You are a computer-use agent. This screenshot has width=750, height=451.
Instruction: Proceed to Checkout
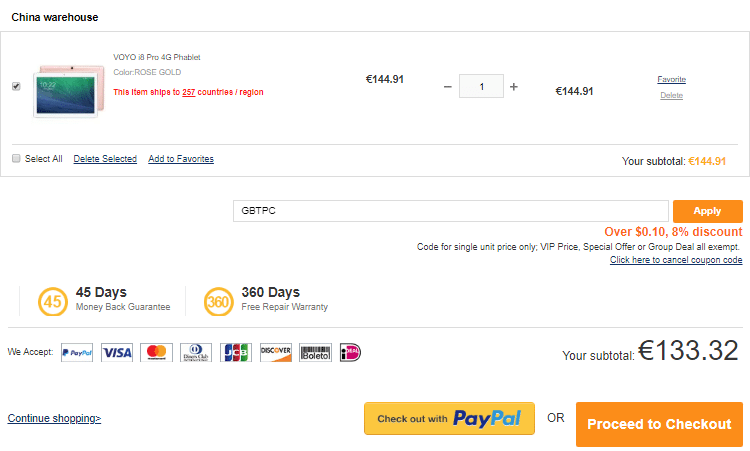[659, 424]
